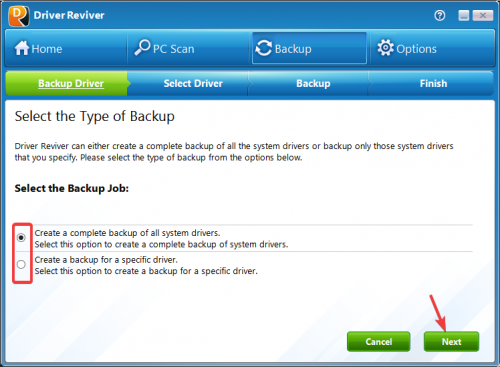Screen dimensions: 500x367
Task: Open help via question mark icon
Action: [x=440, y=15]
